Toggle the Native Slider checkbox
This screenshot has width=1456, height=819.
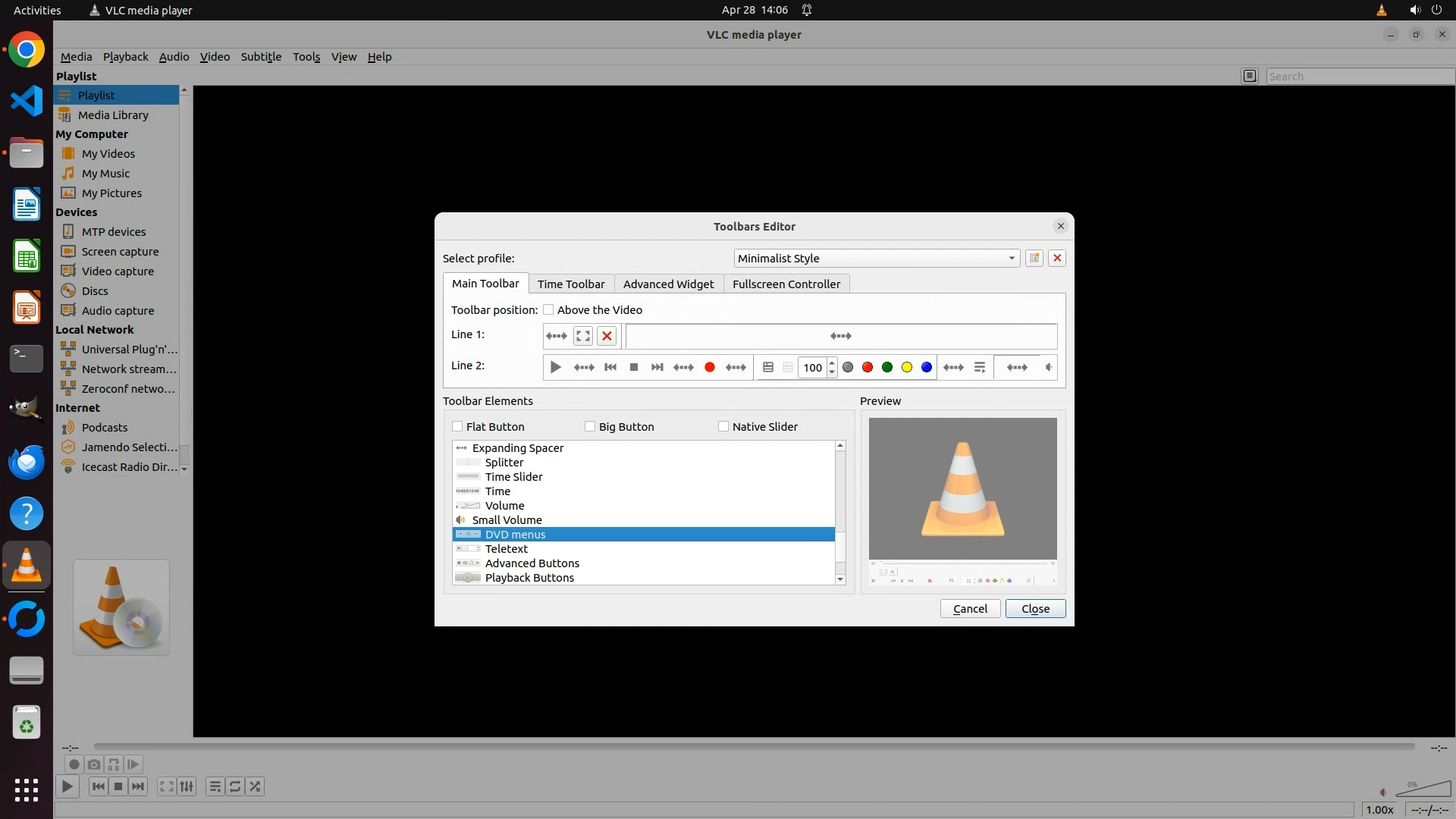[723, 426]
